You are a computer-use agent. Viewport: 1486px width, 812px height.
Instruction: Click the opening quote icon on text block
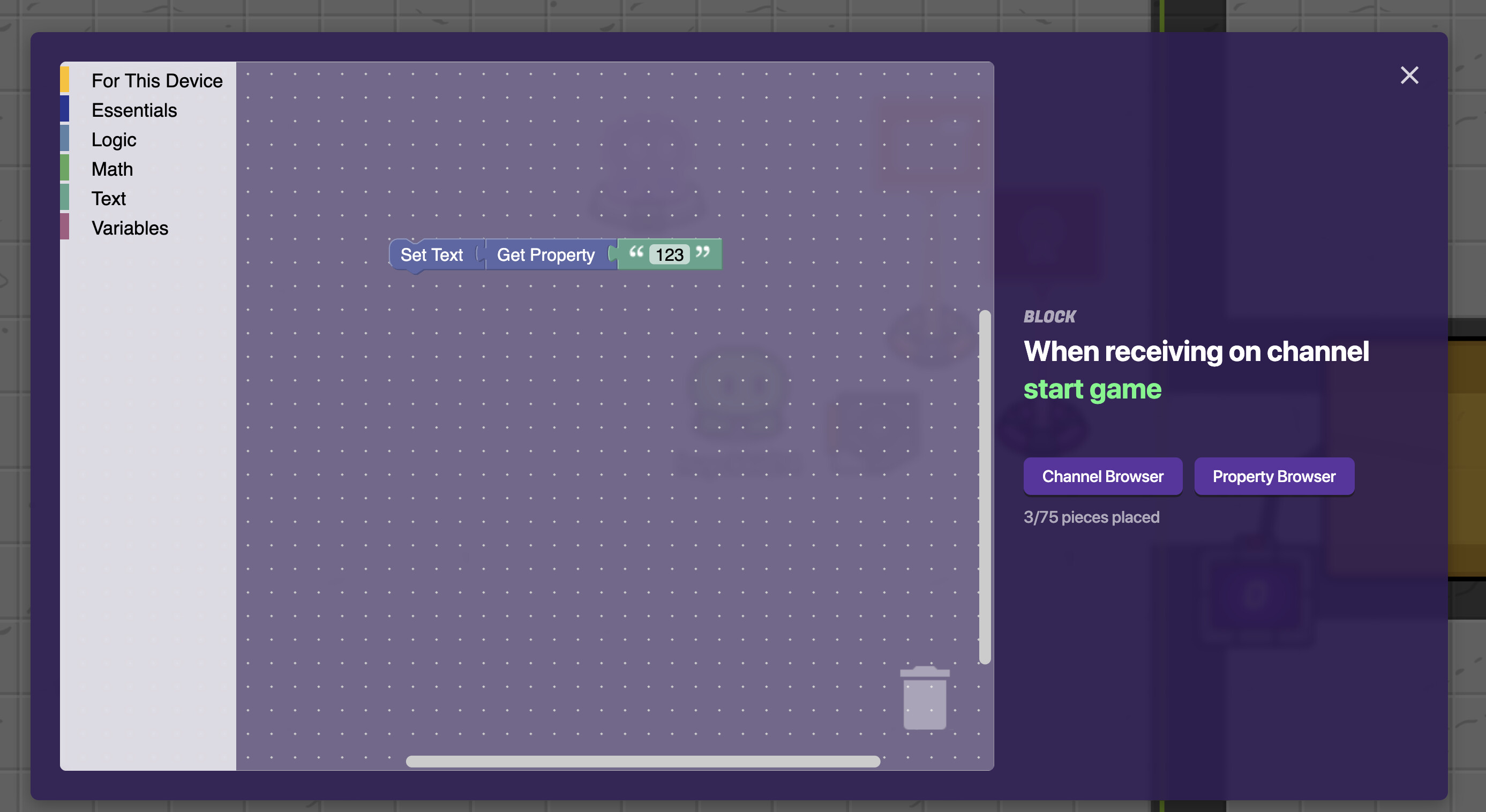(636, 252)
